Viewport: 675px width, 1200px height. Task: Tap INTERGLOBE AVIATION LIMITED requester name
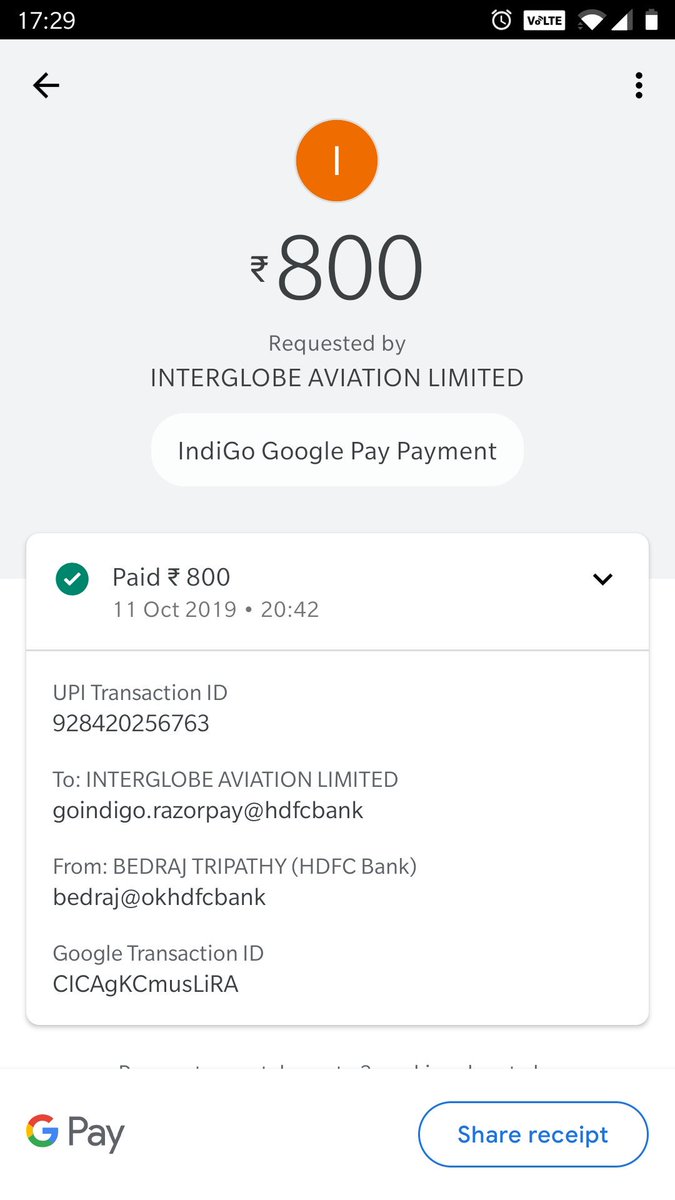(x=337, y=378)
